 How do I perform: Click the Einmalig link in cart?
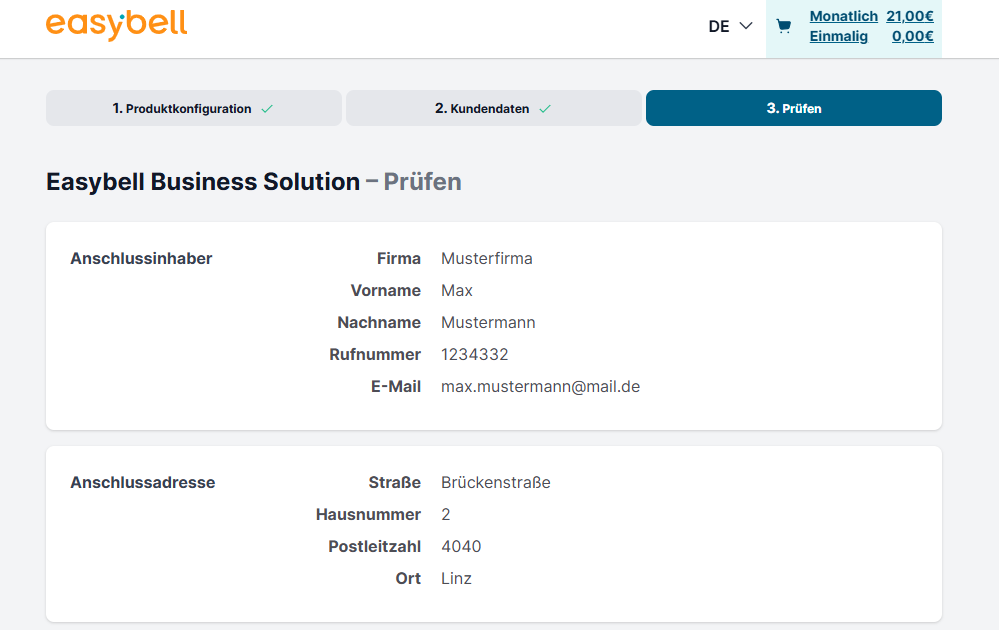838,36
